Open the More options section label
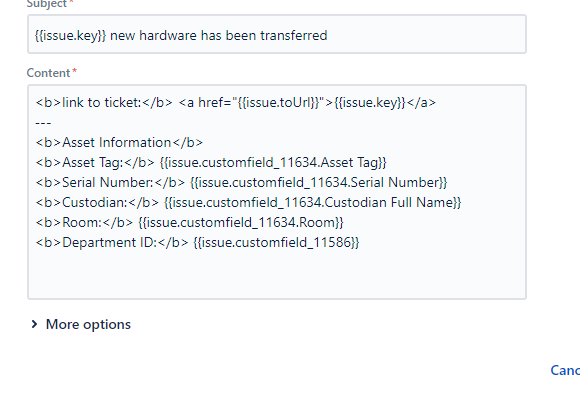580x393 pixels. [x=88, y=324]
